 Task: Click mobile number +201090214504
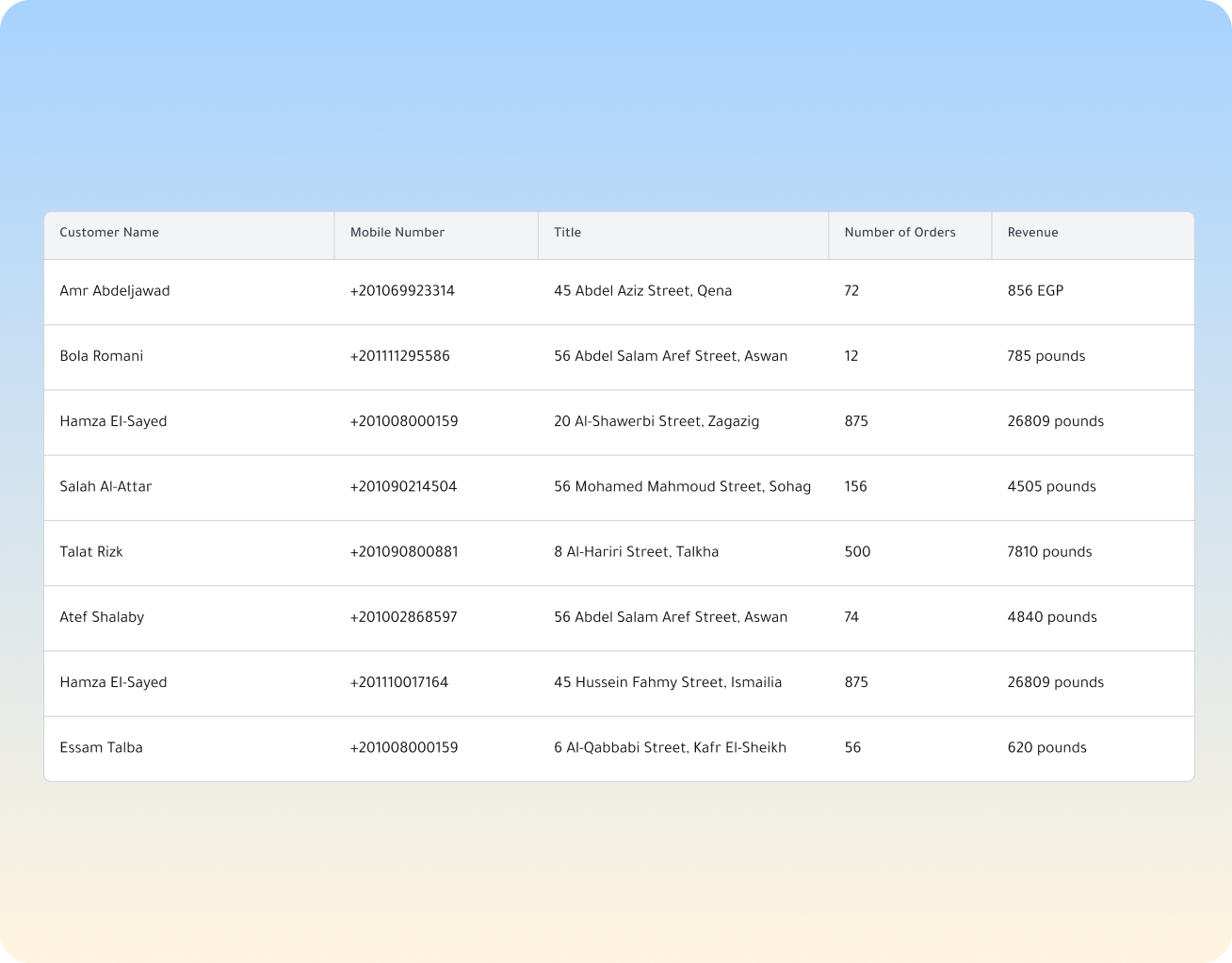pyautogui.click(x=403, y=487)
